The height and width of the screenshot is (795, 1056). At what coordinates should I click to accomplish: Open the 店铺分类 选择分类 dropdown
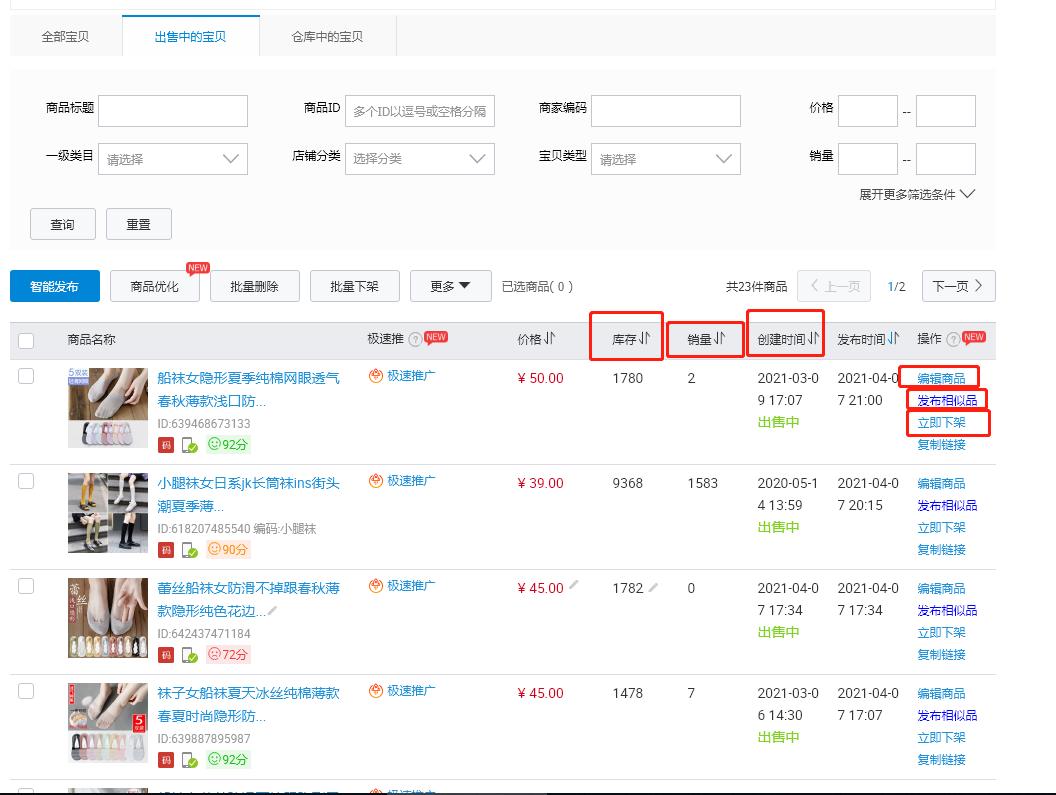[419, 158]
